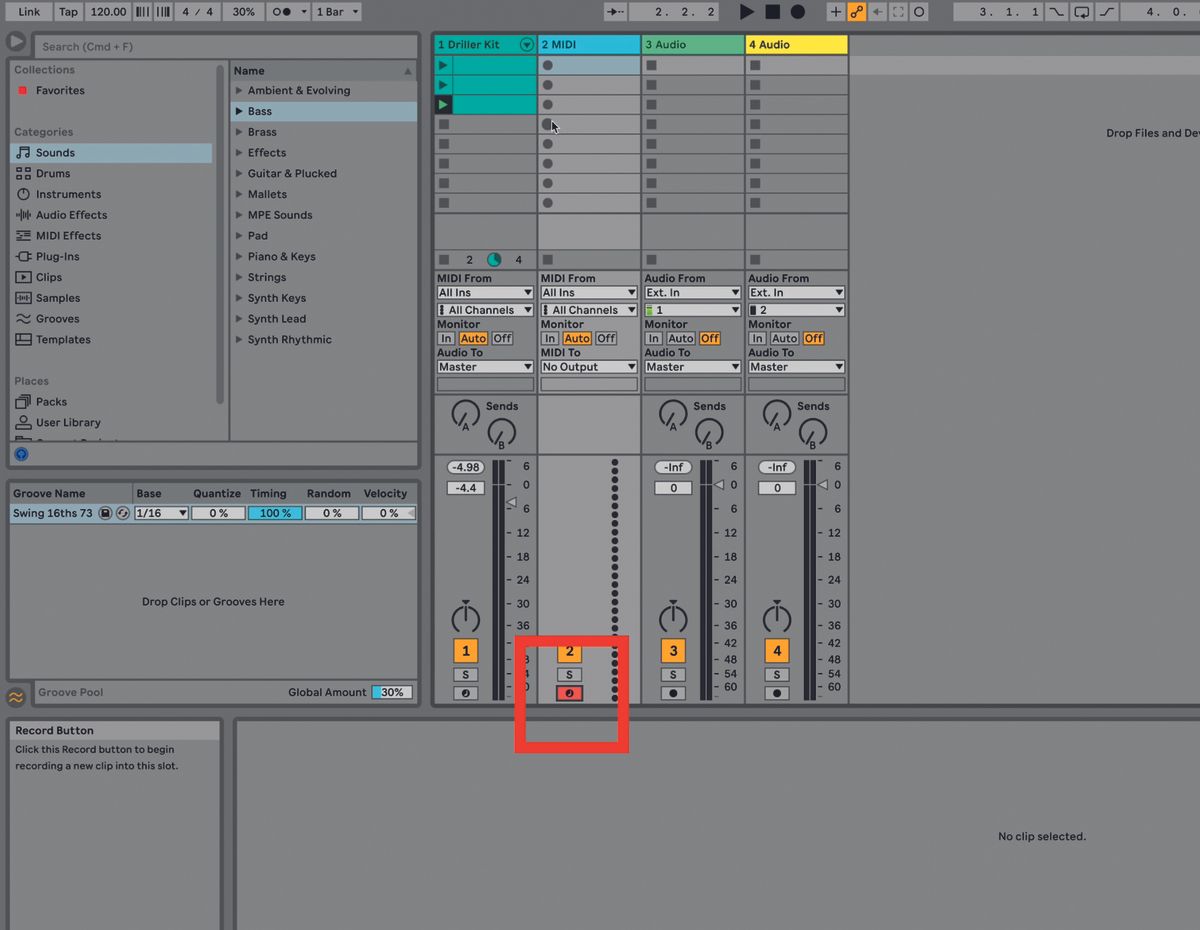Click the Drums category icon in browser

coord(23,174)
